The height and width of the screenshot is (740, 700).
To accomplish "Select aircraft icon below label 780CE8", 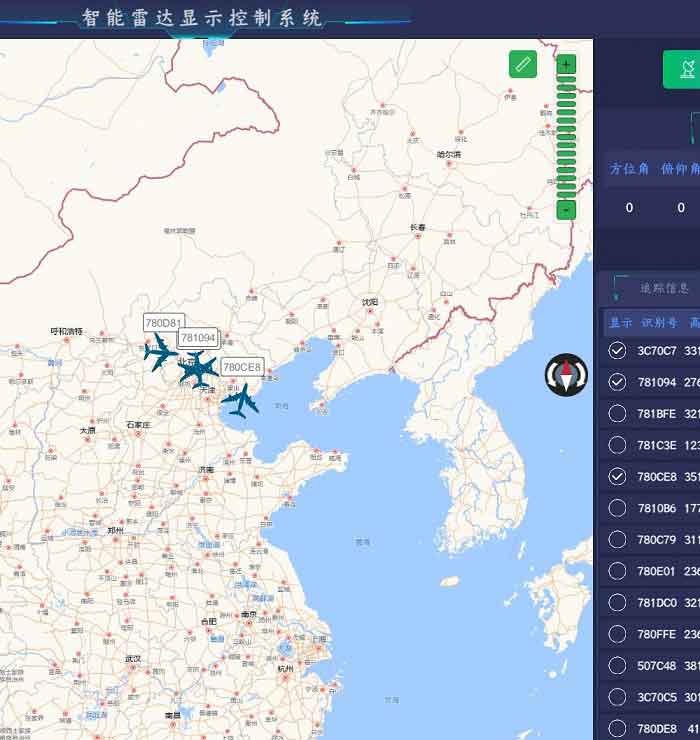I will [x=240, y=401].
